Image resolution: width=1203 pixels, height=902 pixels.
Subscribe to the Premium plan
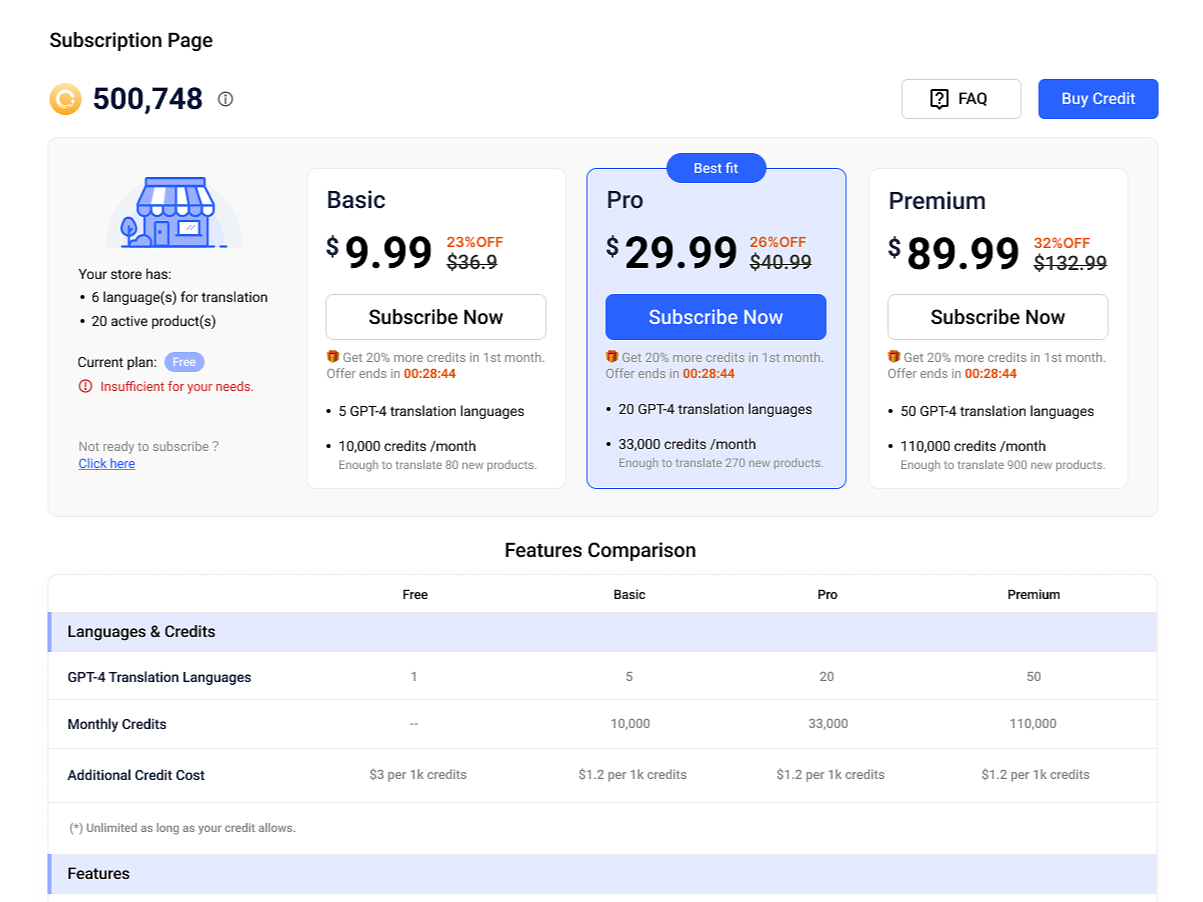(x=998, y=317)
